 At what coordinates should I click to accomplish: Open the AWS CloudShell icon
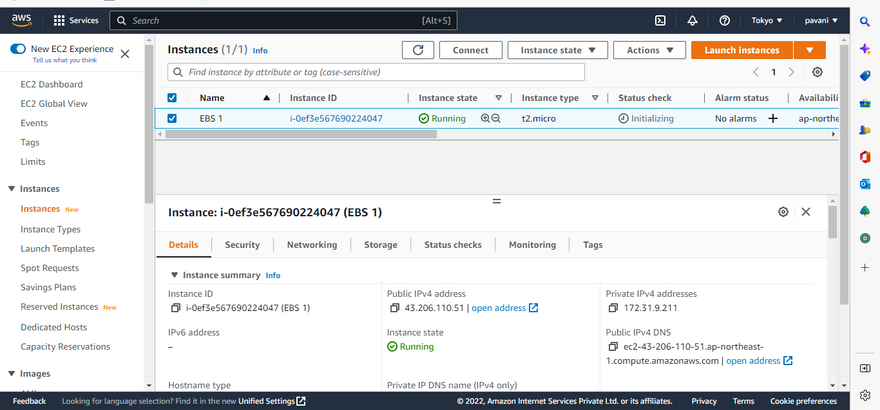pos(660,20)
